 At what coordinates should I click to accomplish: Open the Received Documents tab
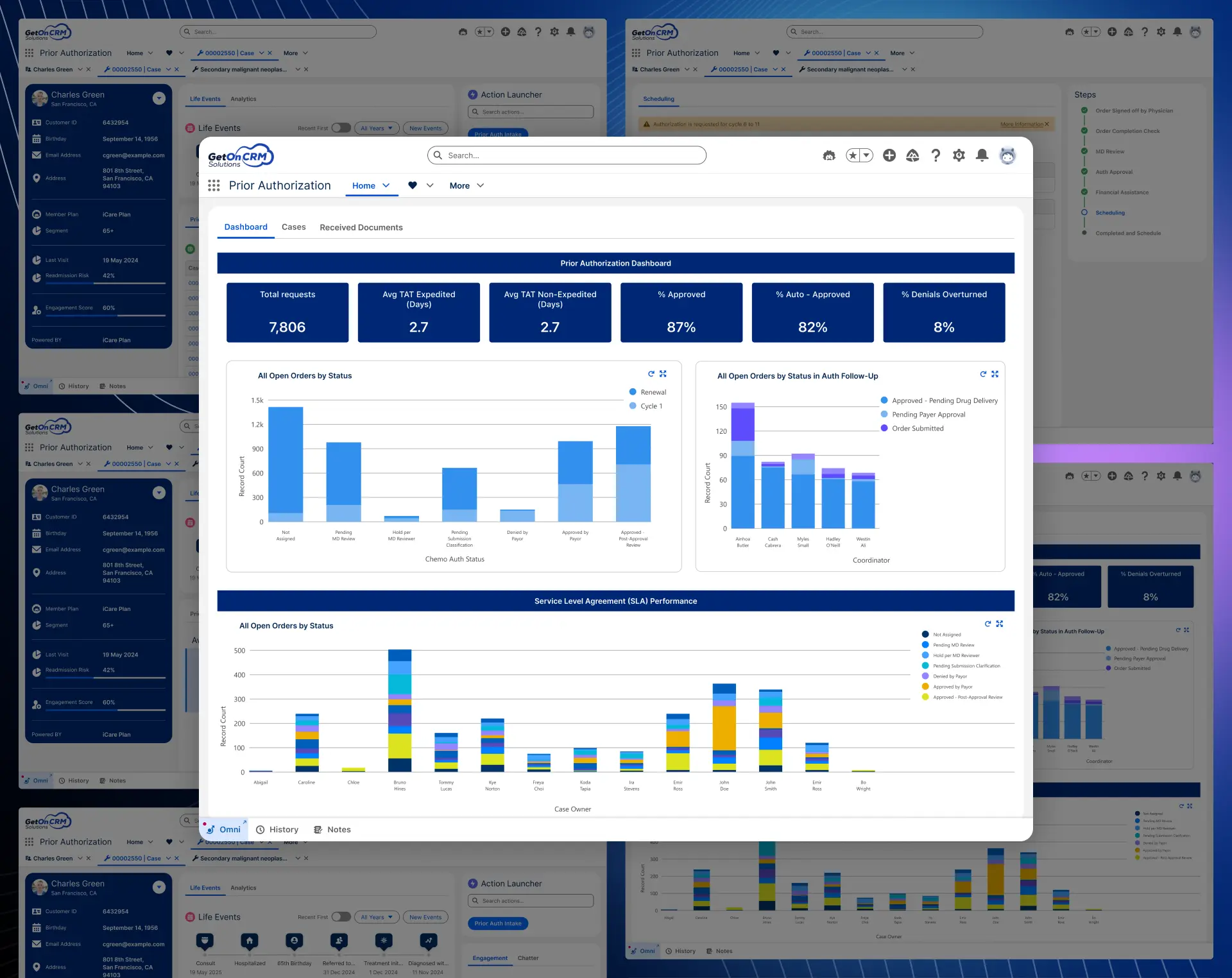pos(361,227)
